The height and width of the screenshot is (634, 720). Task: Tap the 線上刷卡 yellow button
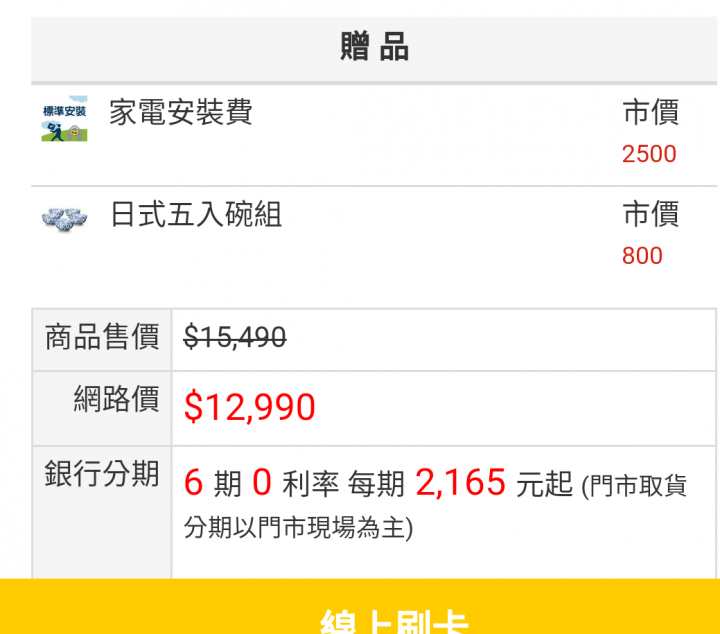point(360,607)
